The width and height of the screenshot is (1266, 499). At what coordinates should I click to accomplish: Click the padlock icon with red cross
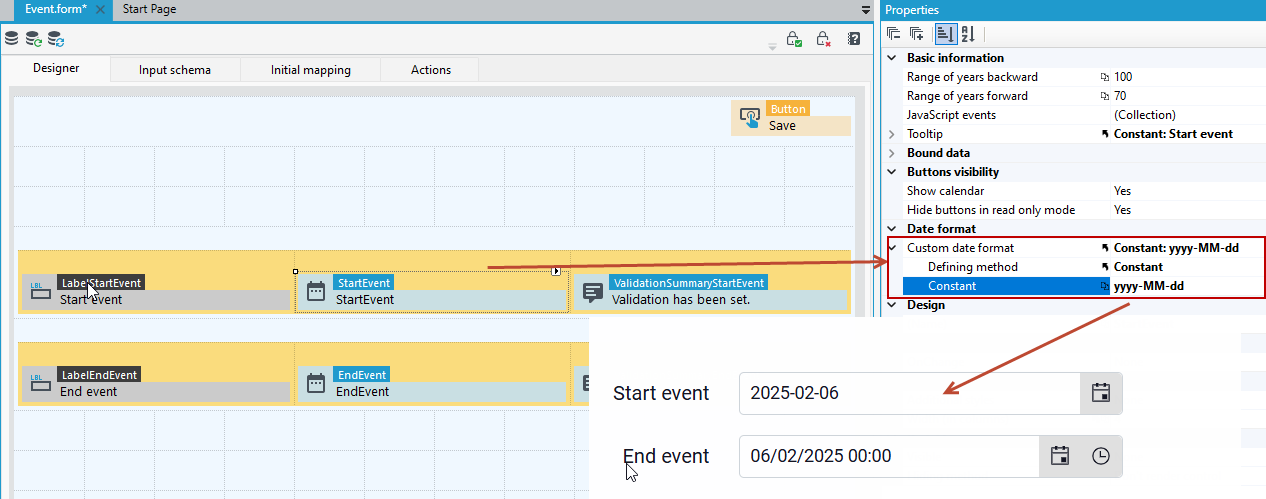point(824,39)
